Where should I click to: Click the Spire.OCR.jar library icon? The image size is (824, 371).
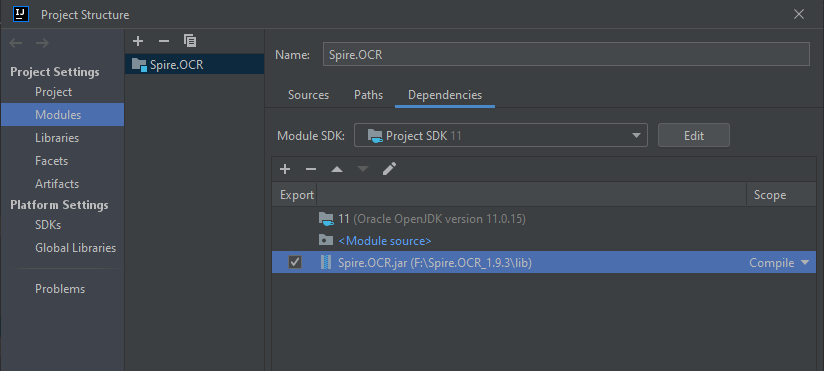pos(326,262)
